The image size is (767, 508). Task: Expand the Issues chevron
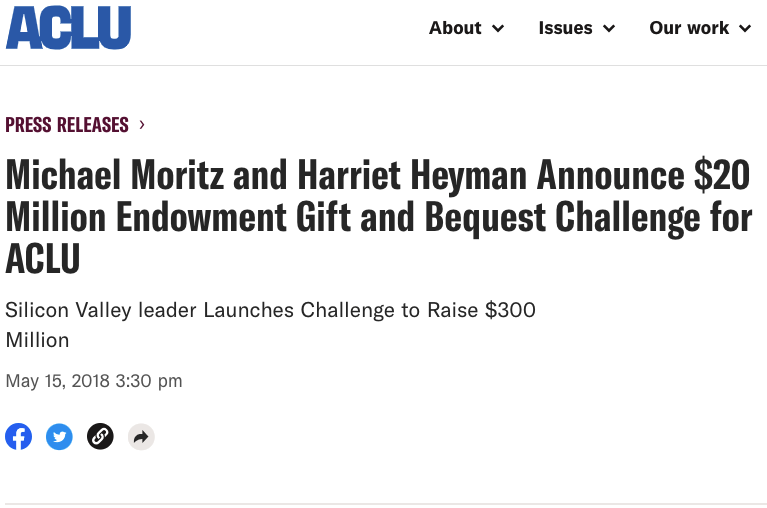point(609,29)
